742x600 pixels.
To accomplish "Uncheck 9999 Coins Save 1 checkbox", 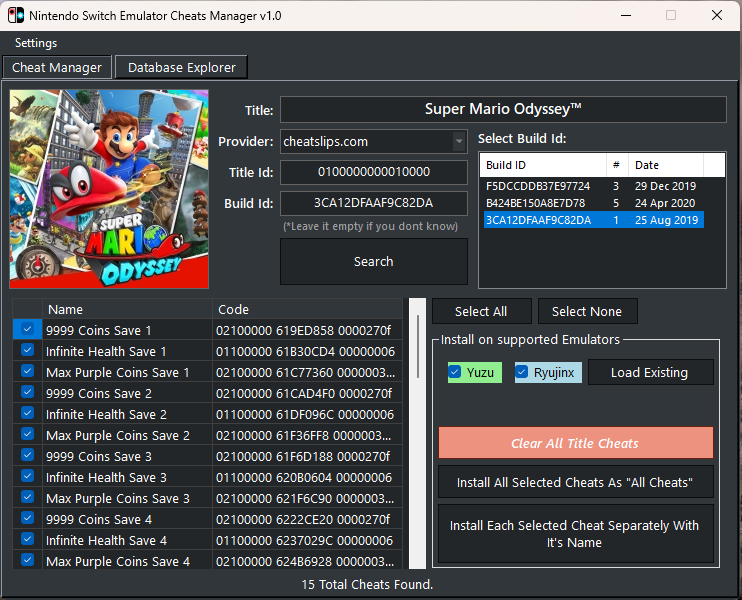I will [x=27, y=329].
